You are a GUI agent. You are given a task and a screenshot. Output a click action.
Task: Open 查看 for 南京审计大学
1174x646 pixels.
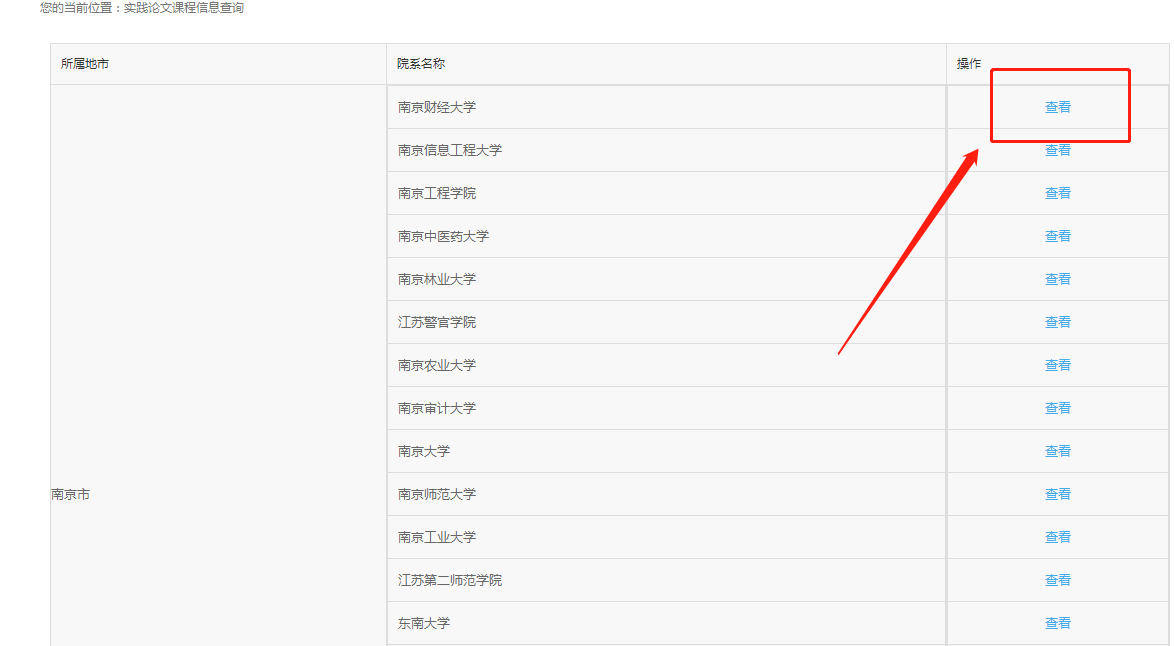1057,408
